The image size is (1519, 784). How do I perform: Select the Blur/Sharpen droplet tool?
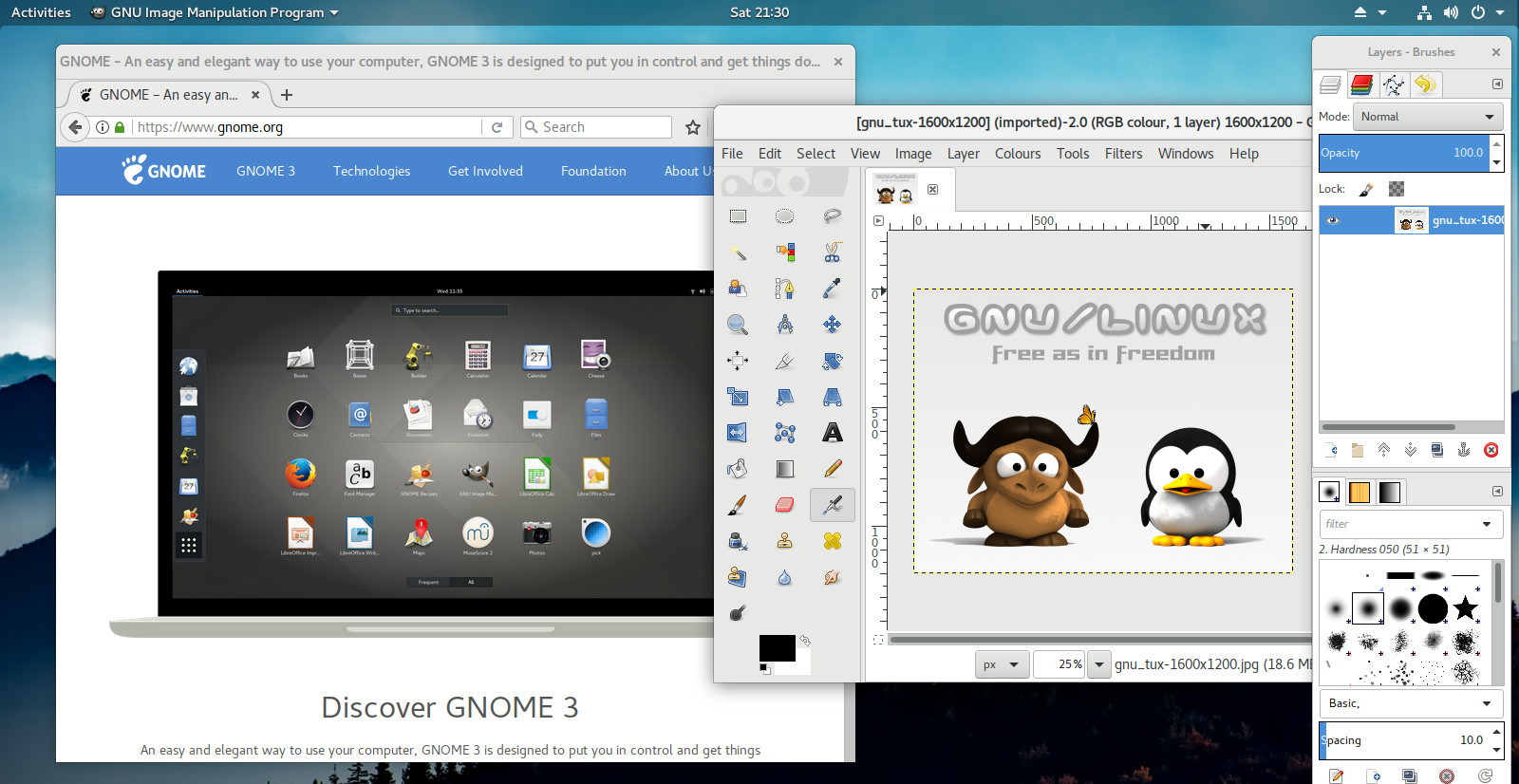(x=784, y=577)
